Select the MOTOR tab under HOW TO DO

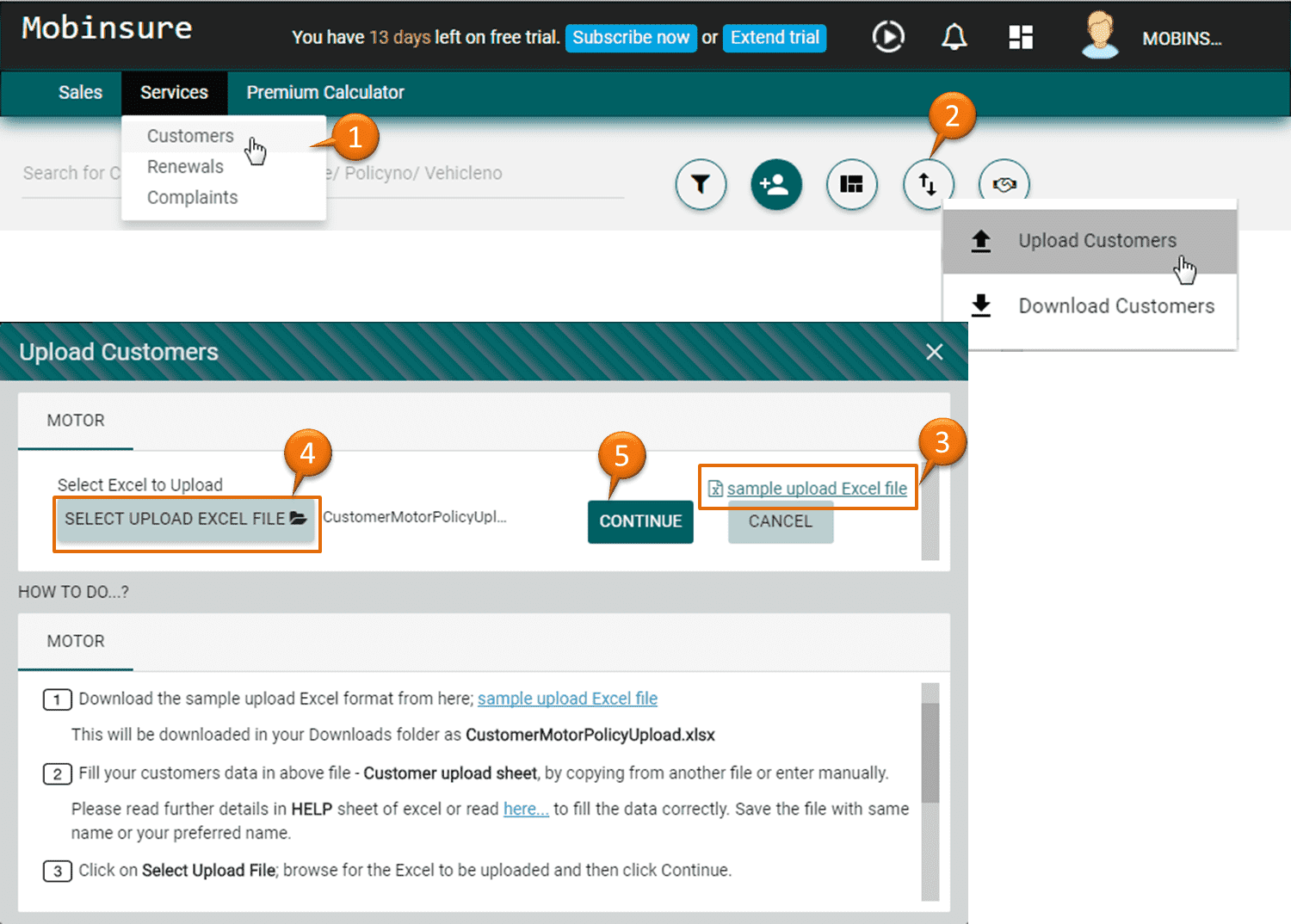pos(76,641)
